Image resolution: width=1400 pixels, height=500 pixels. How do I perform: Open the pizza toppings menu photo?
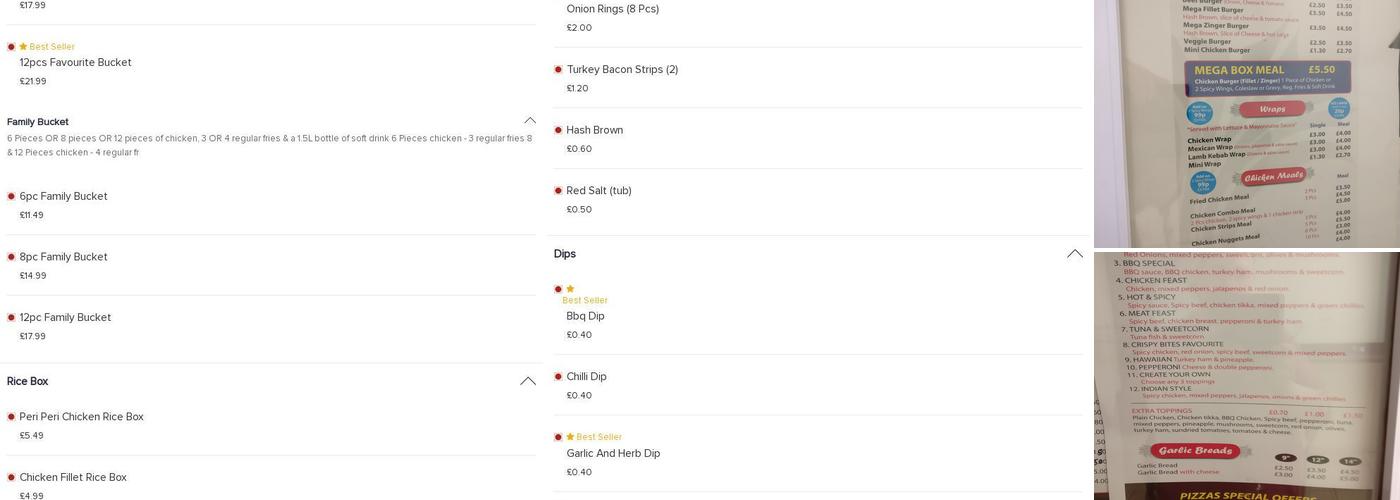[x=1246, y=375]
